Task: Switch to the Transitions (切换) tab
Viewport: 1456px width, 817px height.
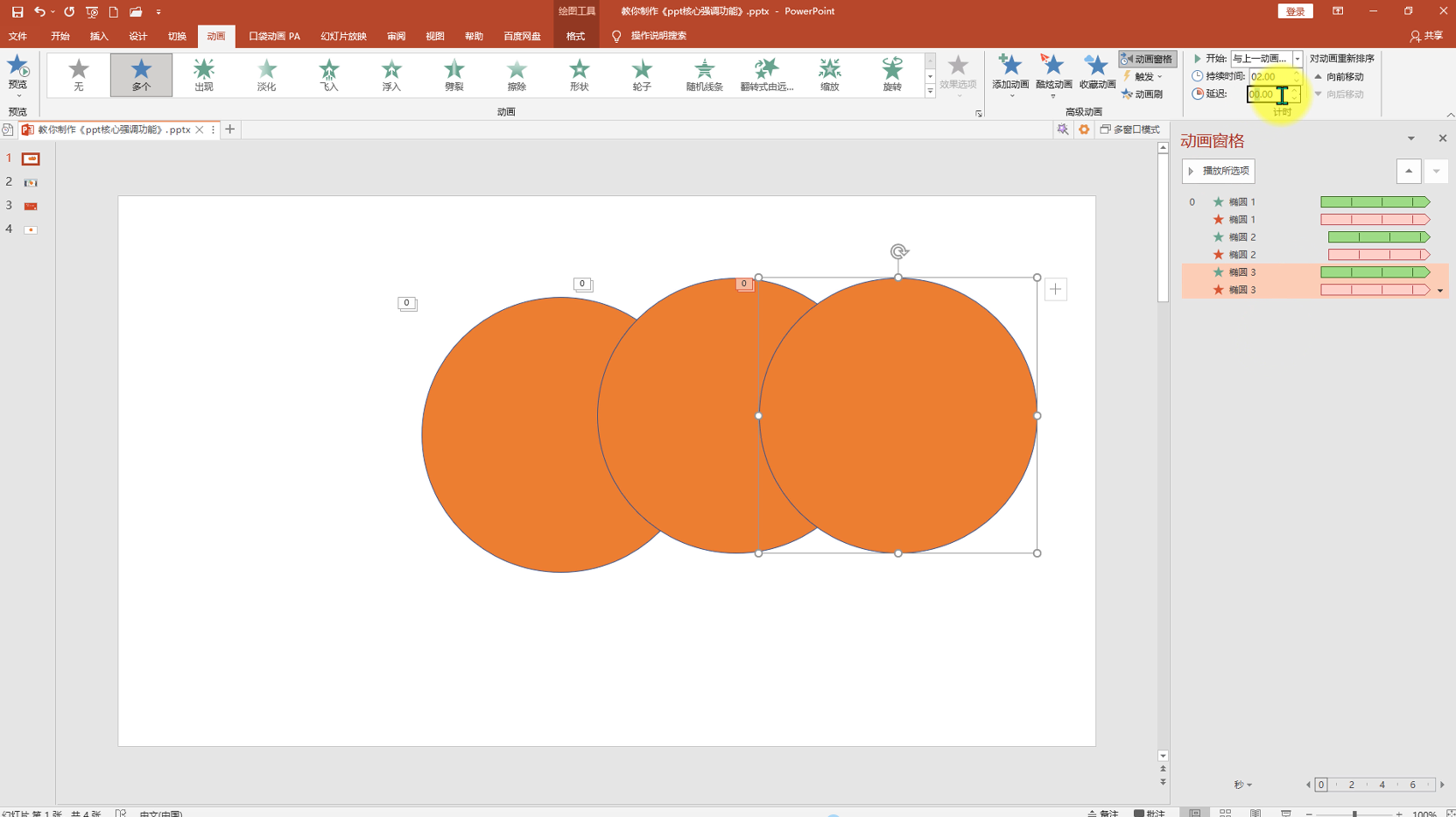Action: 177,36
